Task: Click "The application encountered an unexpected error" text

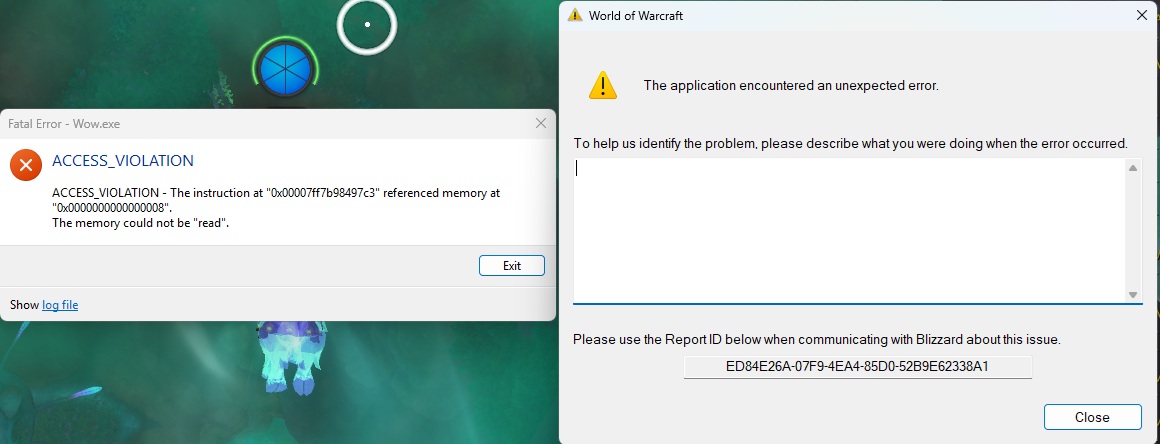Action: [791, 85]
